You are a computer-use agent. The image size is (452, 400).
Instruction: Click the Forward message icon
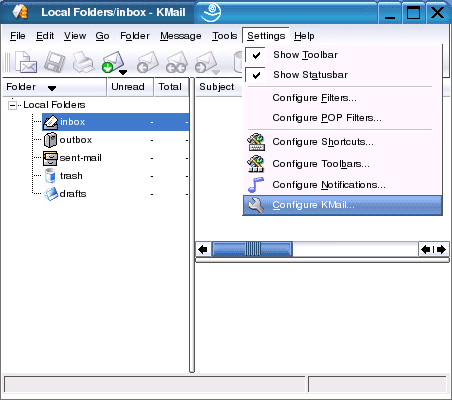[206, 62]
